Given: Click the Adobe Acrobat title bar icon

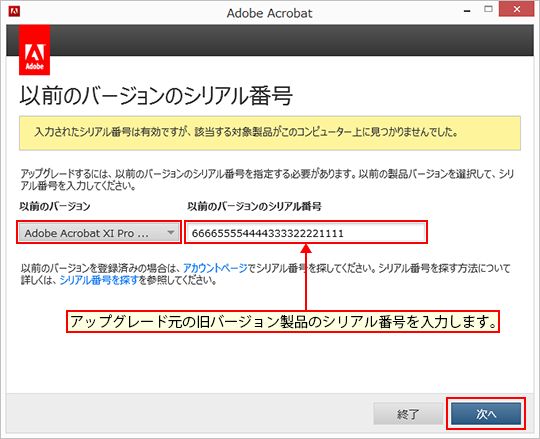Looking at the screenshot, I should [14, 11].
